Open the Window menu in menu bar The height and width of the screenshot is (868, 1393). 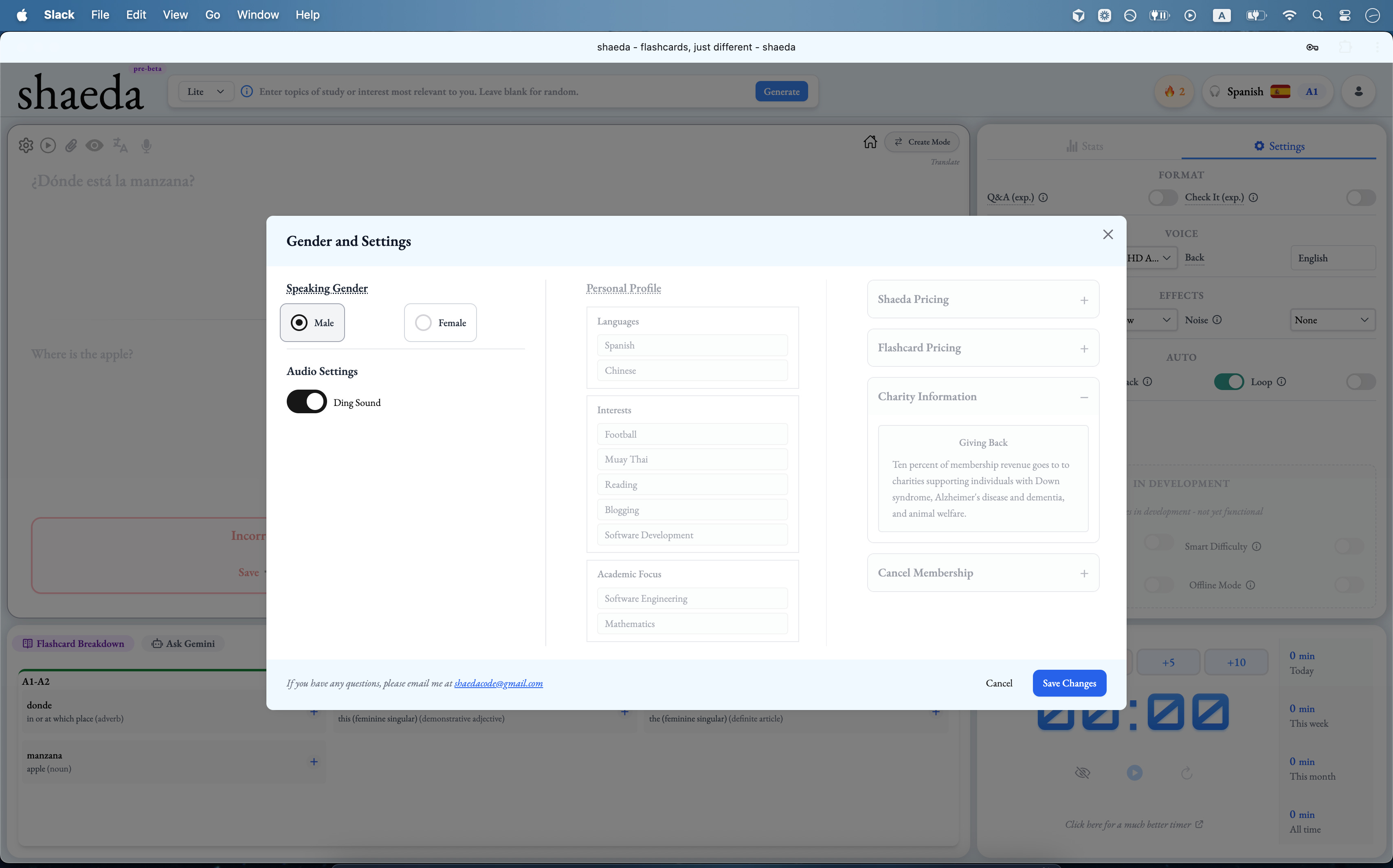(x=257, y=15)
